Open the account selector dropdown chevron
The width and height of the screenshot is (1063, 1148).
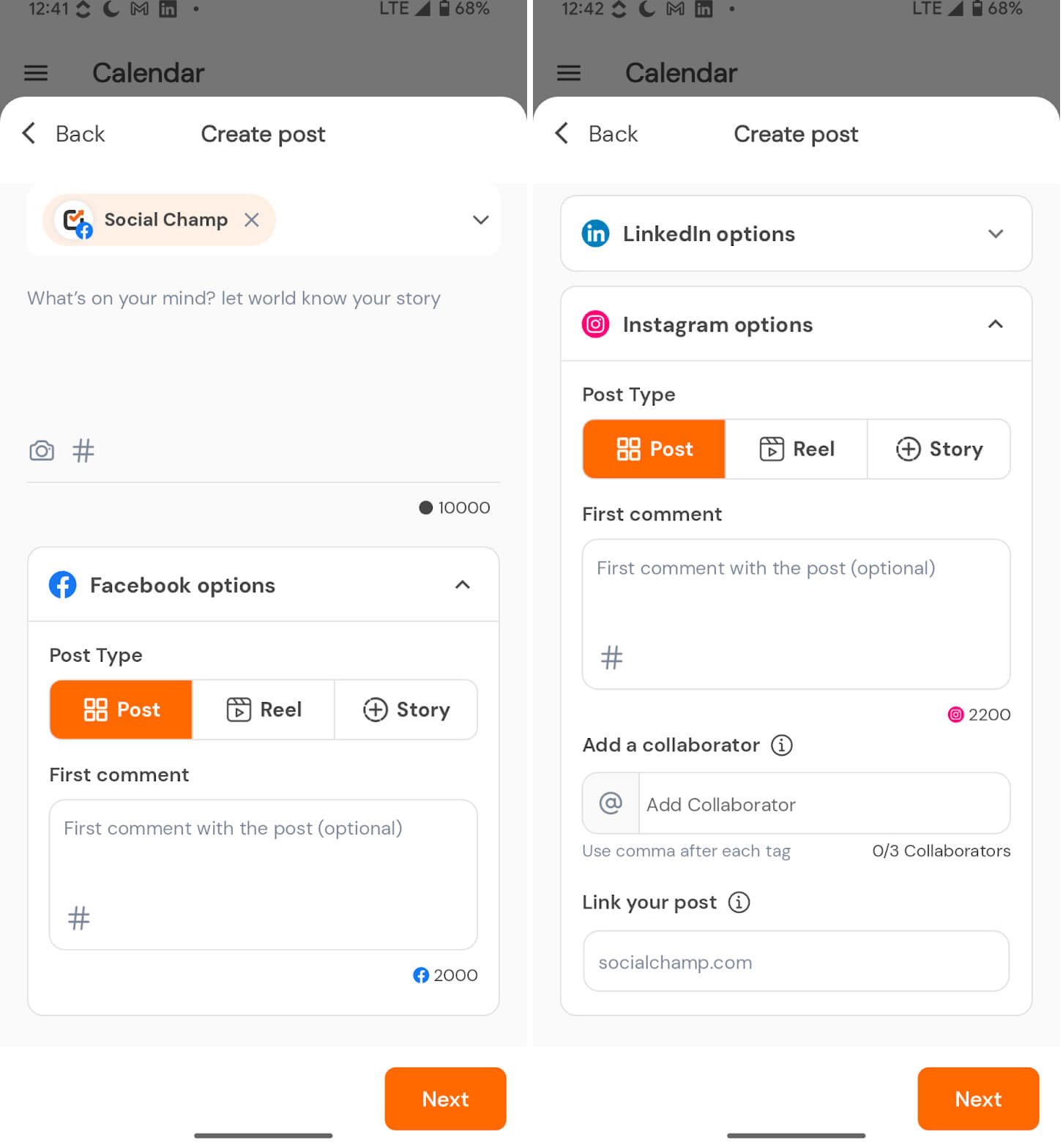(482, 220)
